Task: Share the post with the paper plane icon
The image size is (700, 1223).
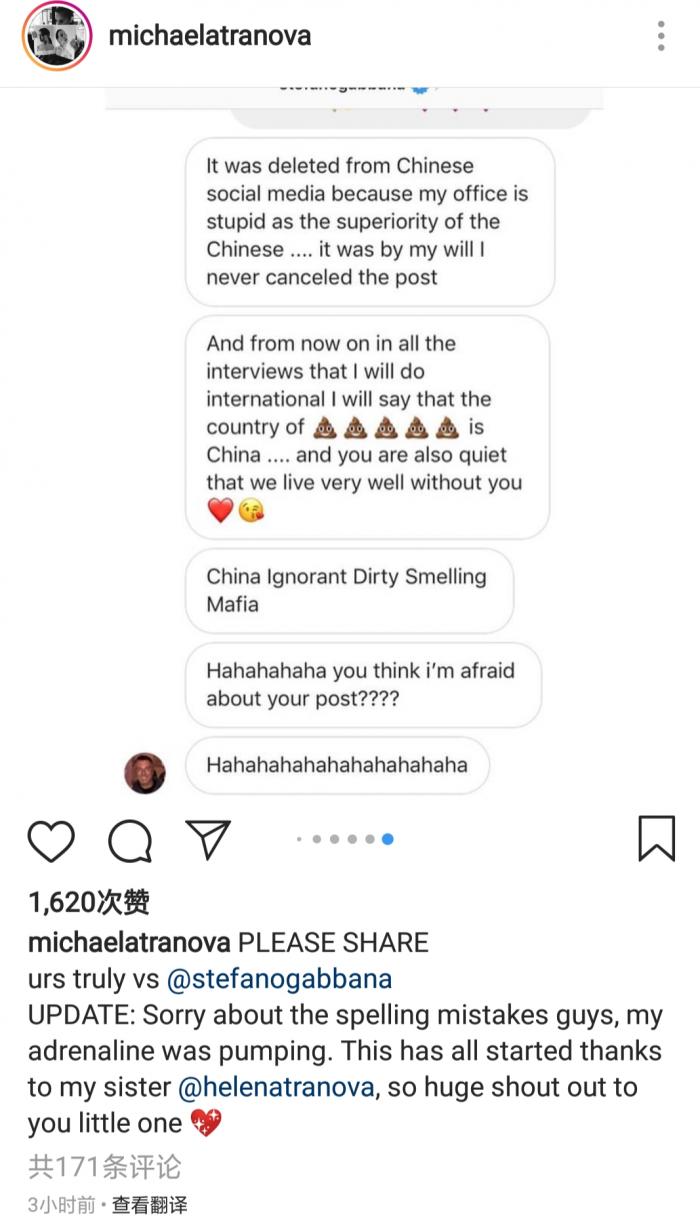Action: 209,840
